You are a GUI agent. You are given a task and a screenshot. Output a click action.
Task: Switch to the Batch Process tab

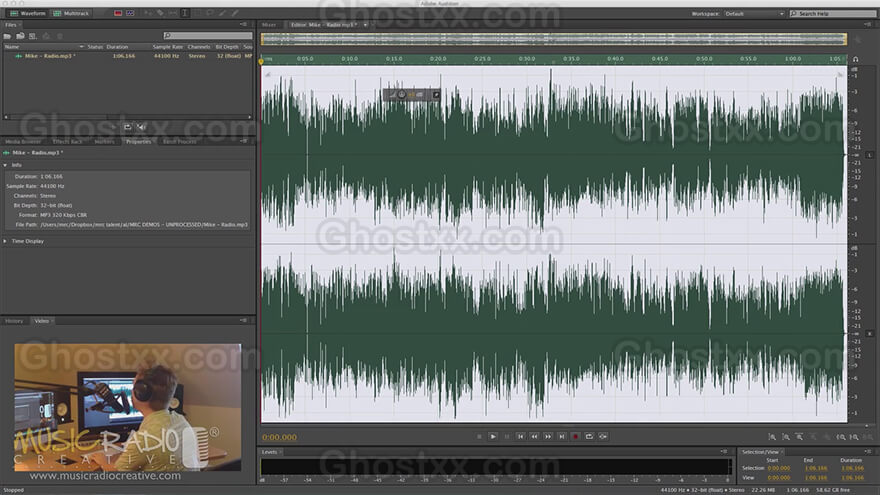pyautogui.click(x=180, y=141)
